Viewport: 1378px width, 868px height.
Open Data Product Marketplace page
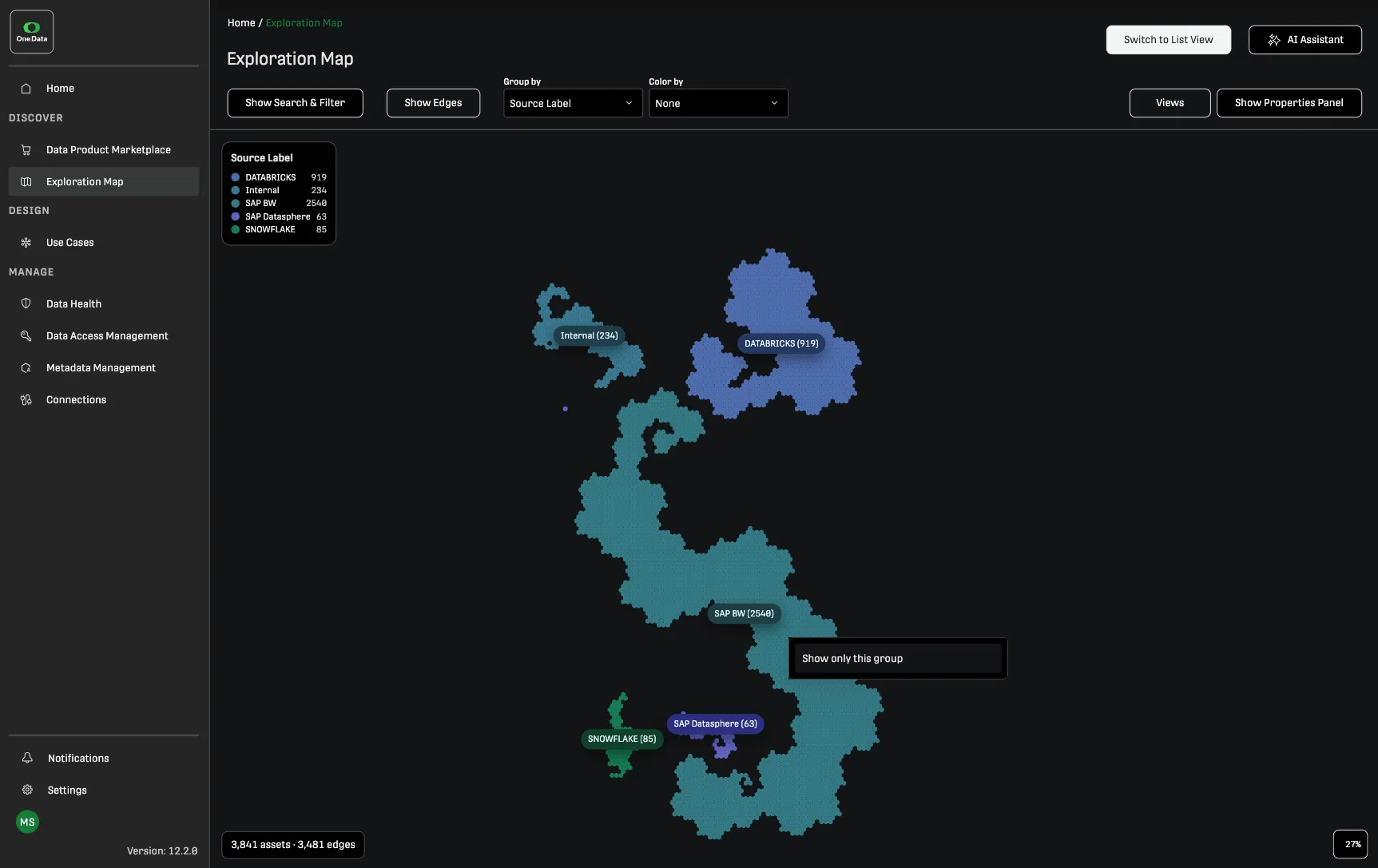[x=104, y=150]
